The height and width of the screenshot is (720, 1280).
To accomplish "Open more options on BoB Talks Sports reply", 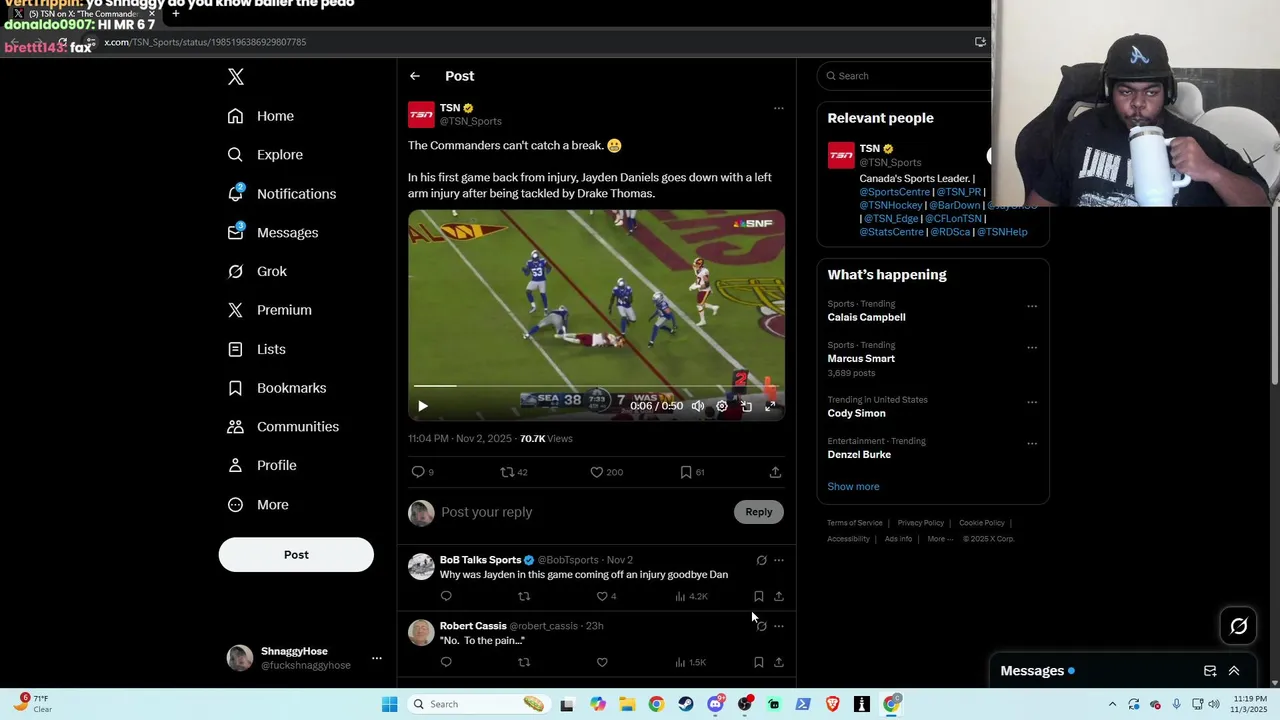I will coord(779,561).
